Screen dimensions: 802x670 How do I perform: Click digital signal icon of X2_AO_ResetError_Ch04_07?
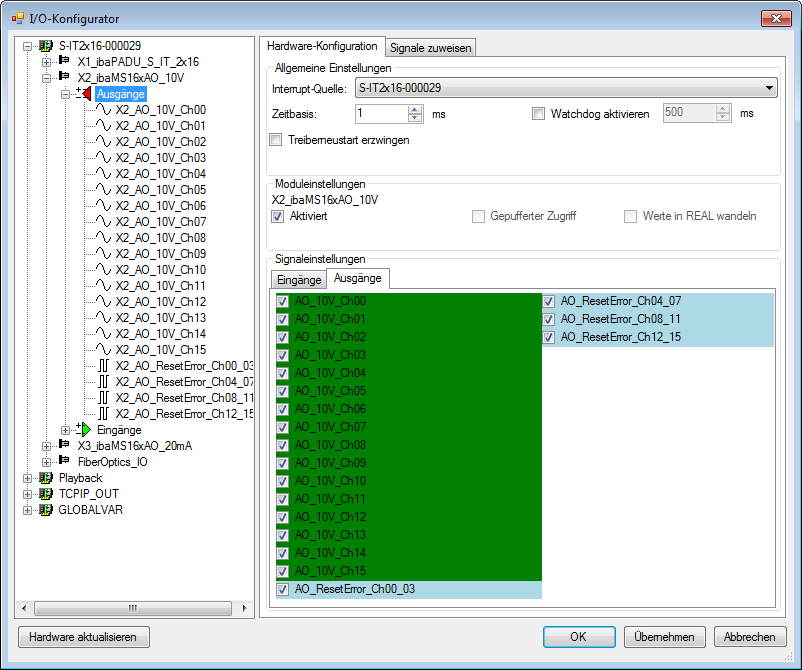[x=104, y=382]
